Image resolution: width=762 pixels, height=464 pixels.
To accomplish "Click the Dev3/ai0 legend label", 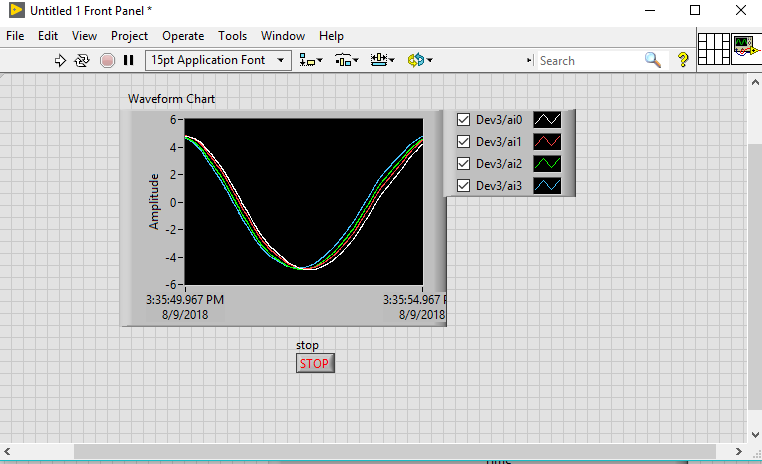I will (x=499, y=120).
